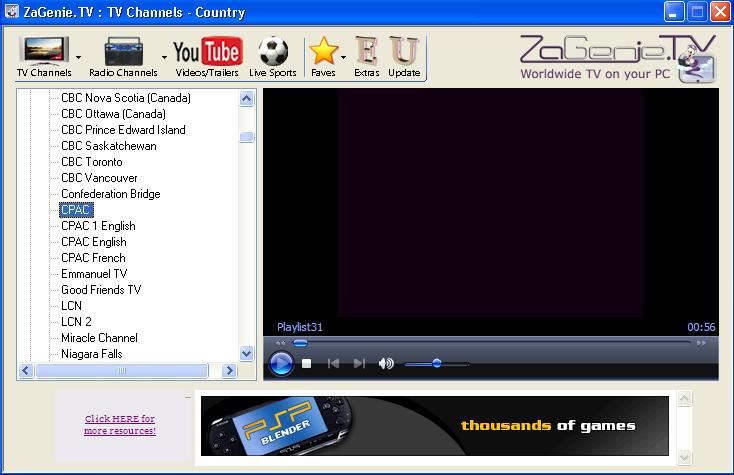734x475 pixels.
Task: Click the rewind arrows on seek bar
Action: tap(281, 343)
